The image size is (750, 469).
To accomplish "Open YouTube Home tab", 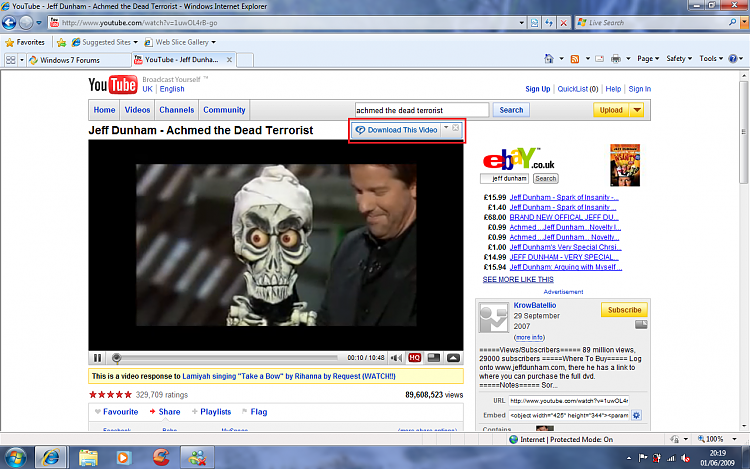I will pyautogui.click(x=104, y=110).
